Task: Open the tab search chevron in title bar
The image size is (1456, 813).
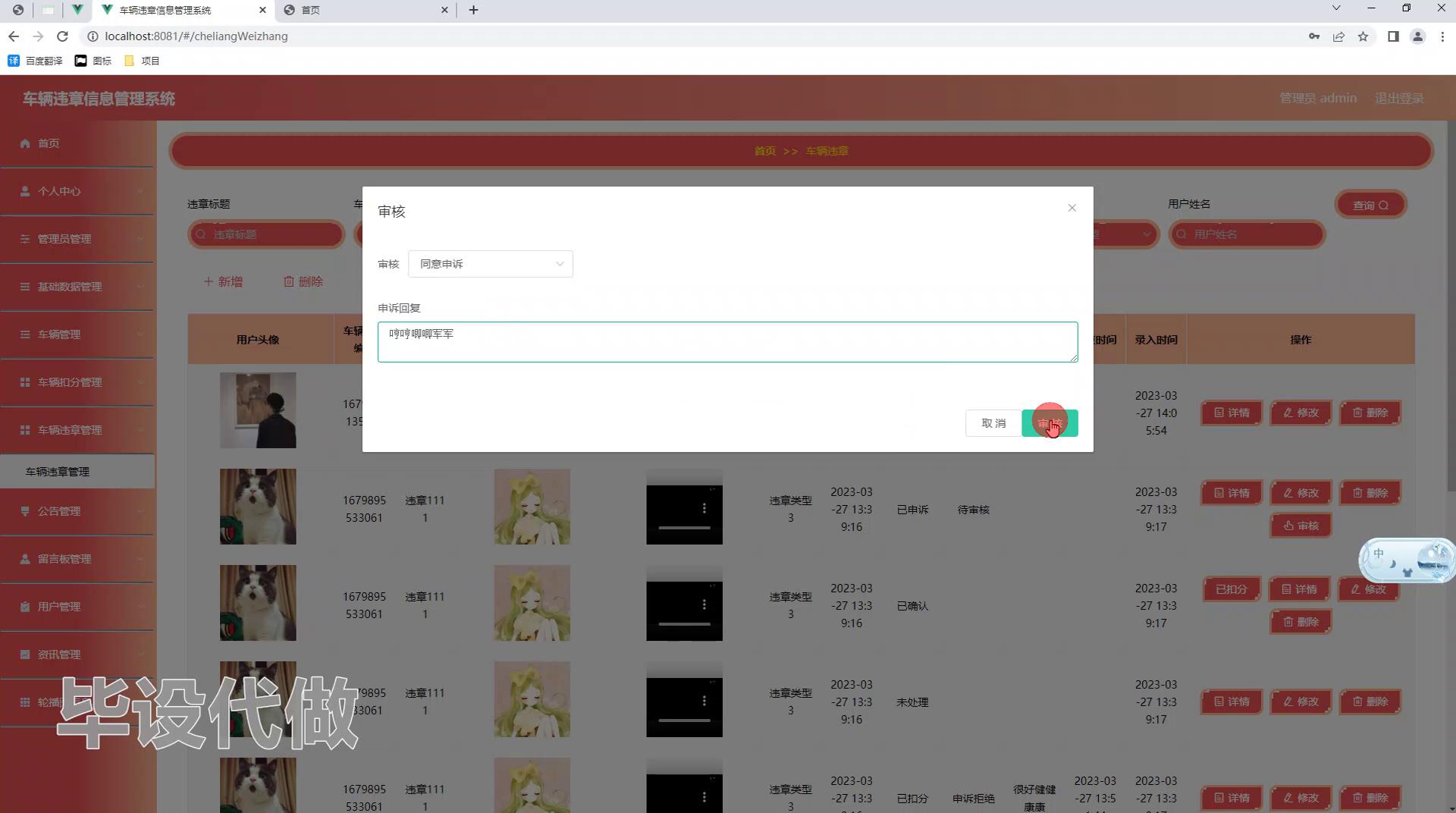Action: (1336, 8)
